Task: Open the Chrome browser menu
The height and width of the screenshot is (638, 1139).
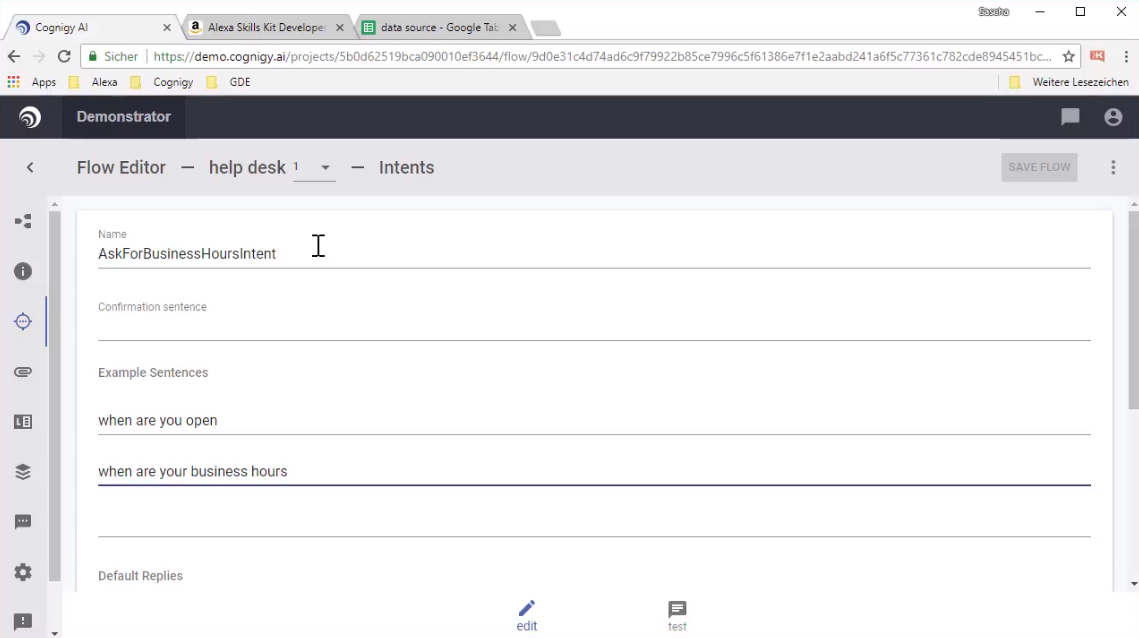Action: [x=1126, y=57]
